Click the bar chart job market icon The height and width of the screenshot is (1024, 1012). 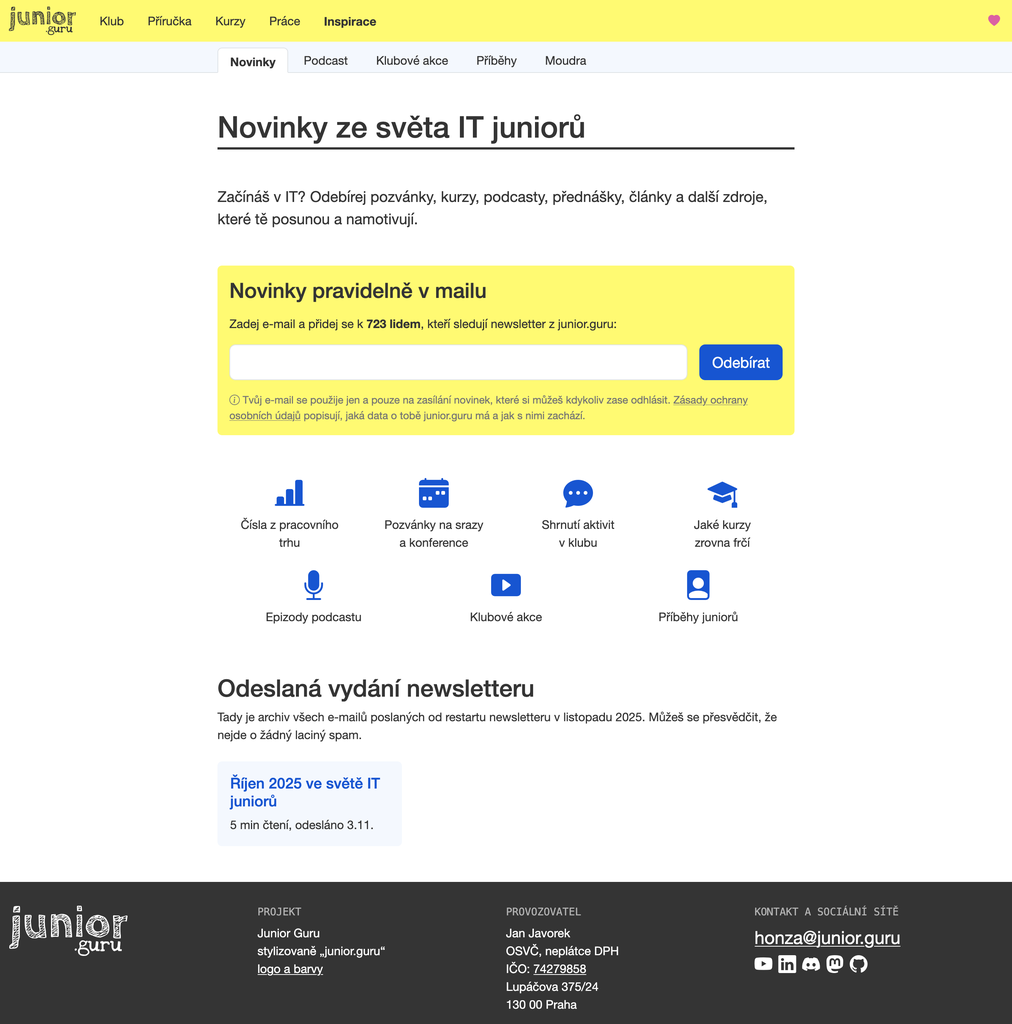(x=289, y=493)
